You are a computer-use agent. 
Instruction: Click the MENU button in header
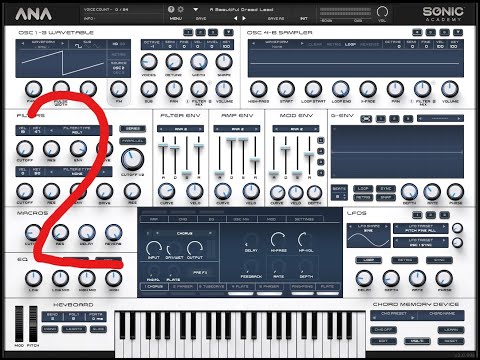176,19
